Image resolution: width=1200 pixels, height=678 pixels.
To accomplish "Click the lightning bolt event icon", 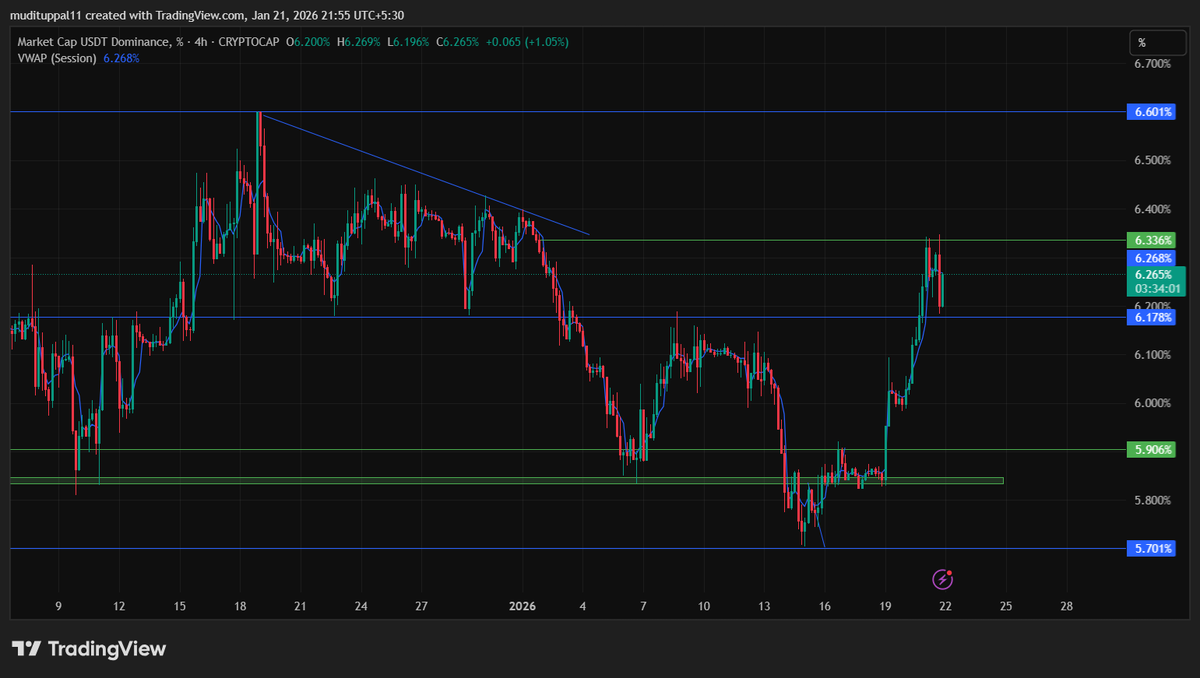I will (x=943, y=578).
